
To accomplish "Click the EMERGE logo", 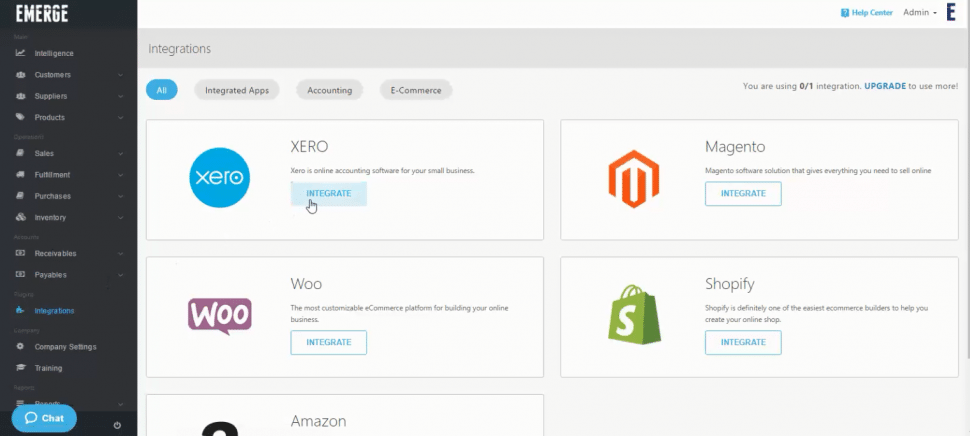I will pyautogui.click(x=42, y=13).
